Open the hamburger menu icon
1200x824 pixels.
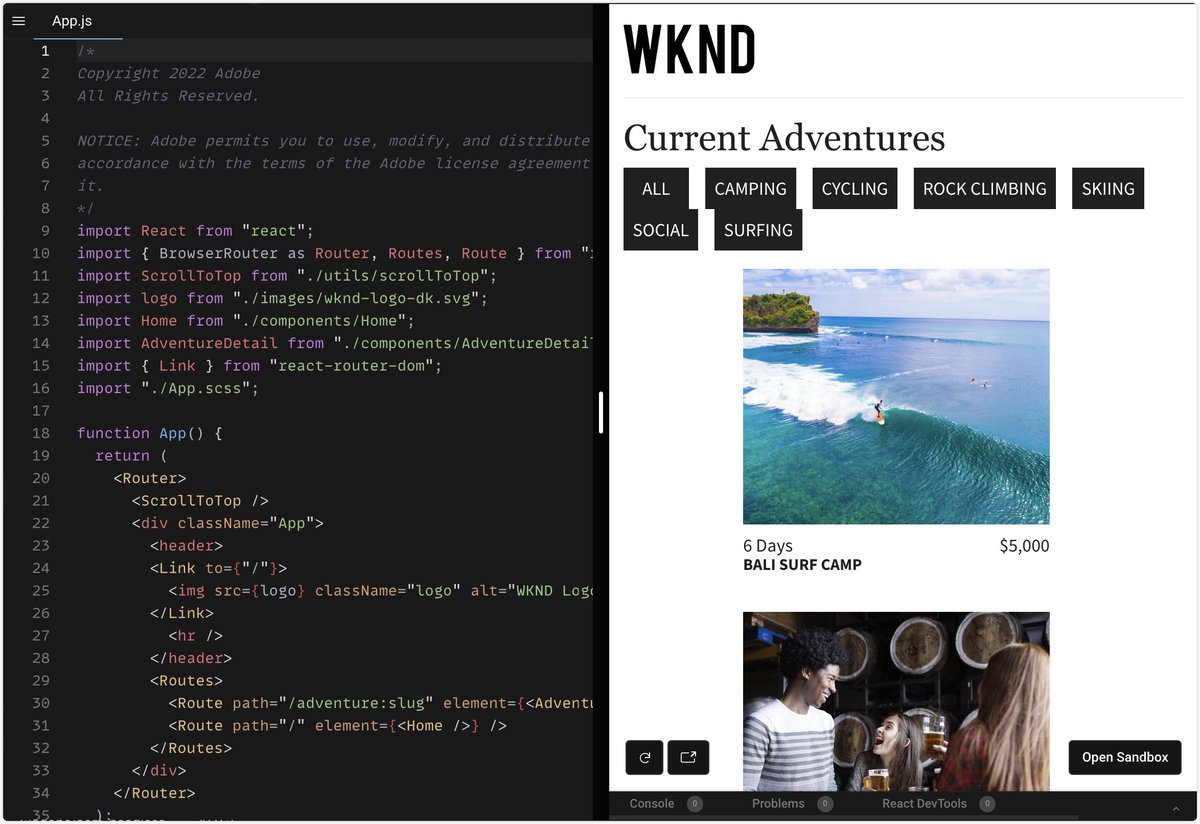tap(18, 20)
